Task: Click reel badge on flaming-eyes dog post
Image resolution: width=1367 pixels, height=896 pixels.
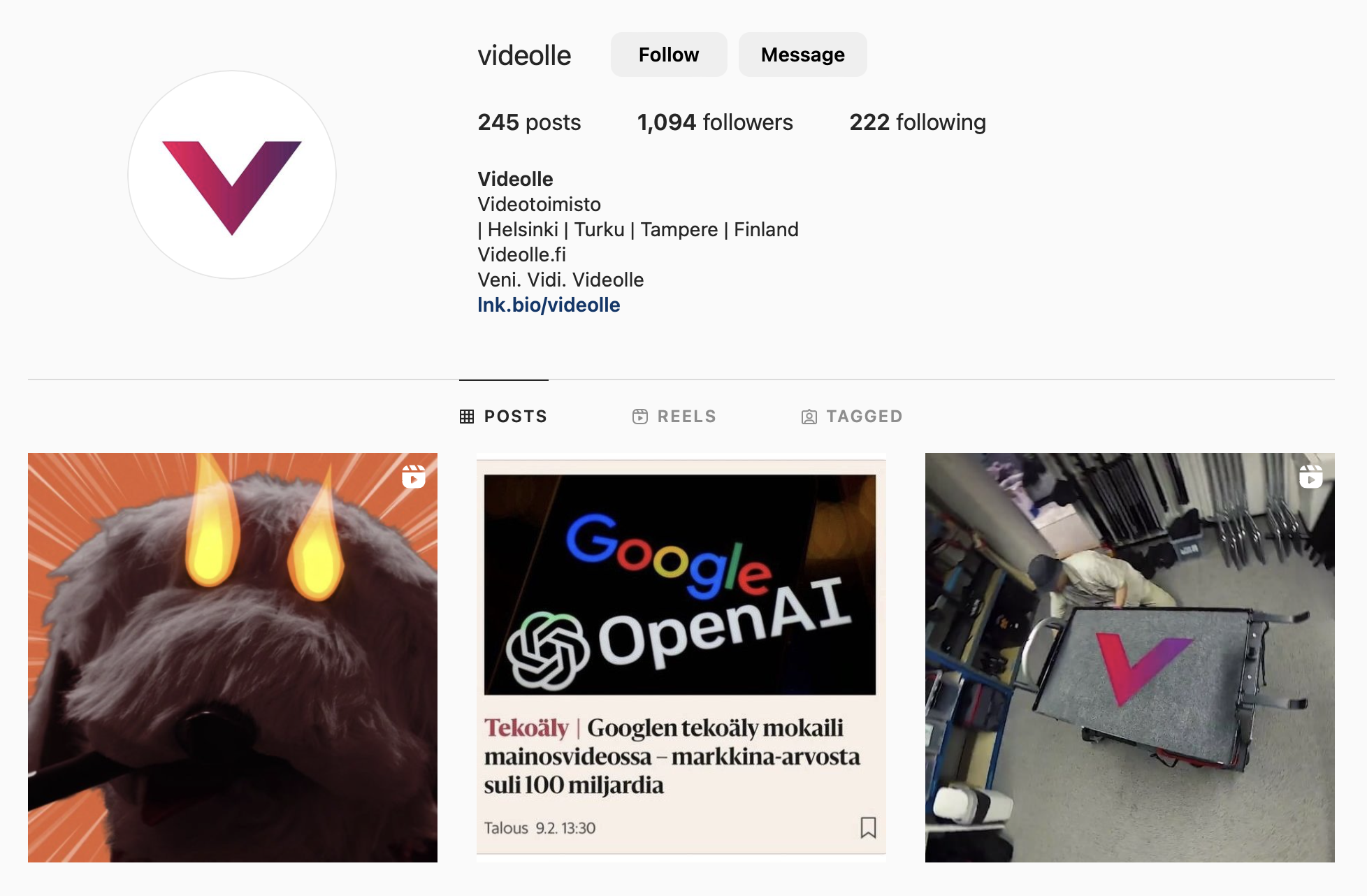Action: pyautogui.click(x=414, y=477)
